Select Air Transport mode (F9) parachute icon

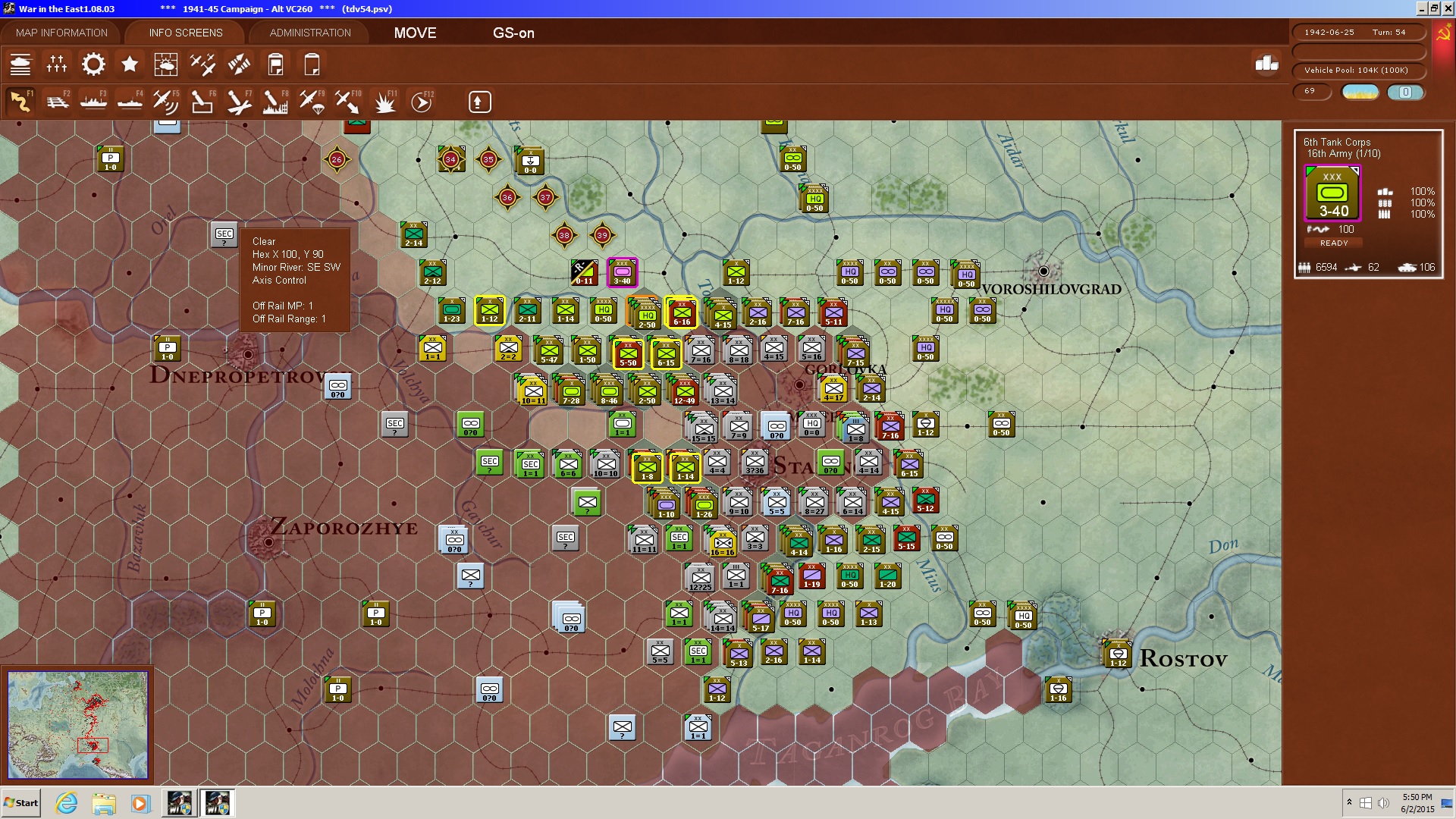point(312,102)
